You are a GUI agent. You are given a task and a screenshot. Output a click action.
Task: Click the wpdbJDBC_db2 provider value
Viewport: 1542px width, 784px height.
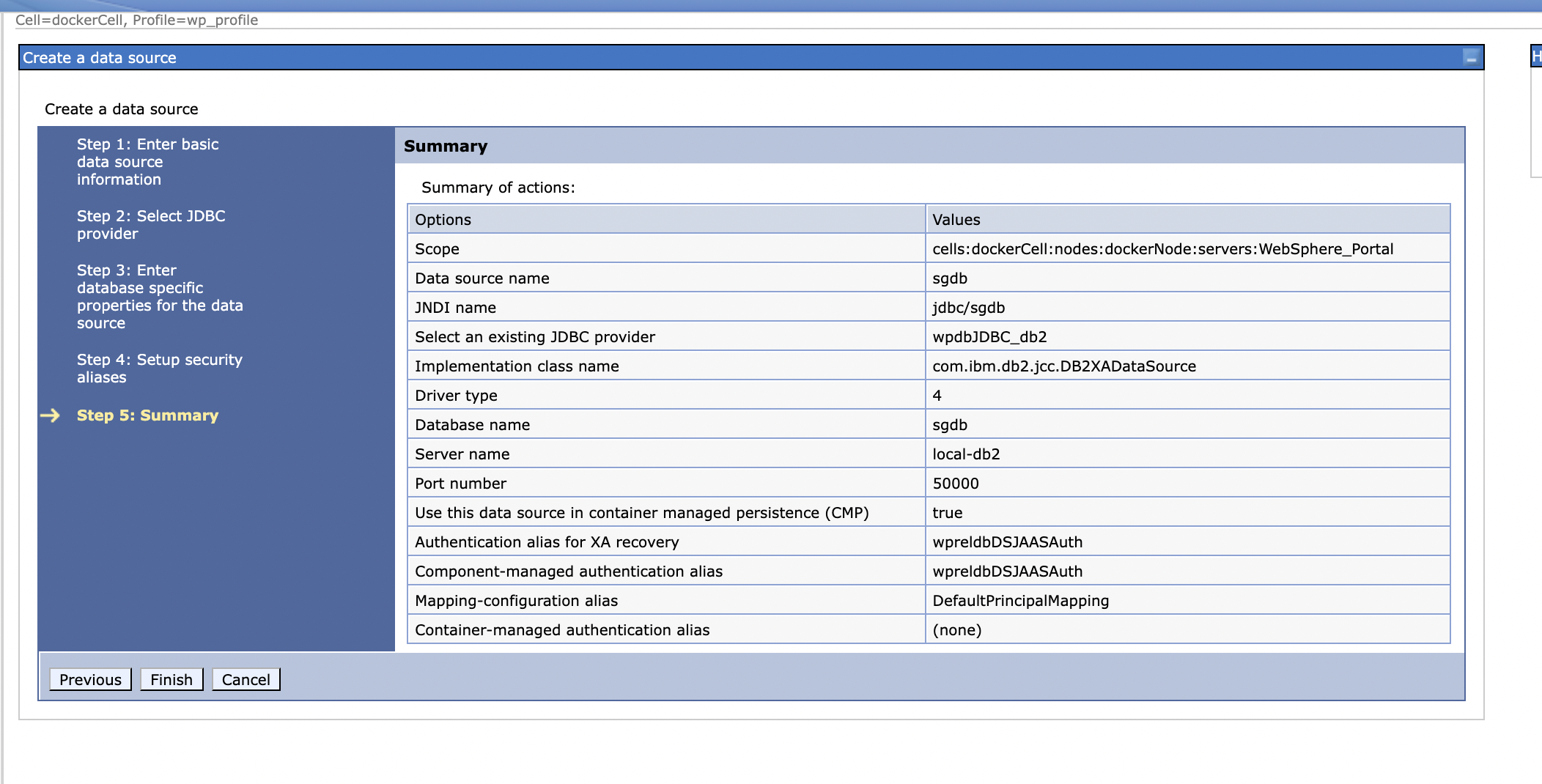[989, 336]
